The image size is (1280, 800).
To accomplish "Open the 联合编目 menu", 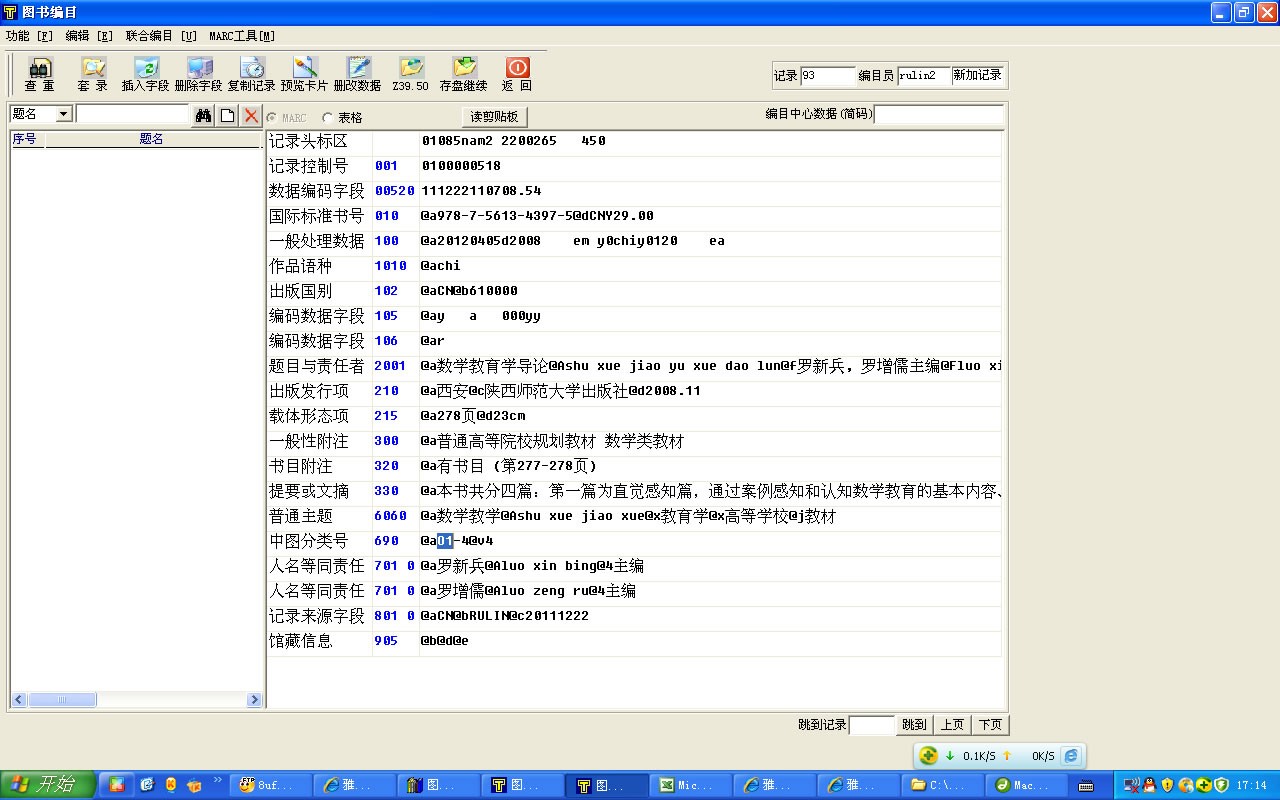I will 161,36.
